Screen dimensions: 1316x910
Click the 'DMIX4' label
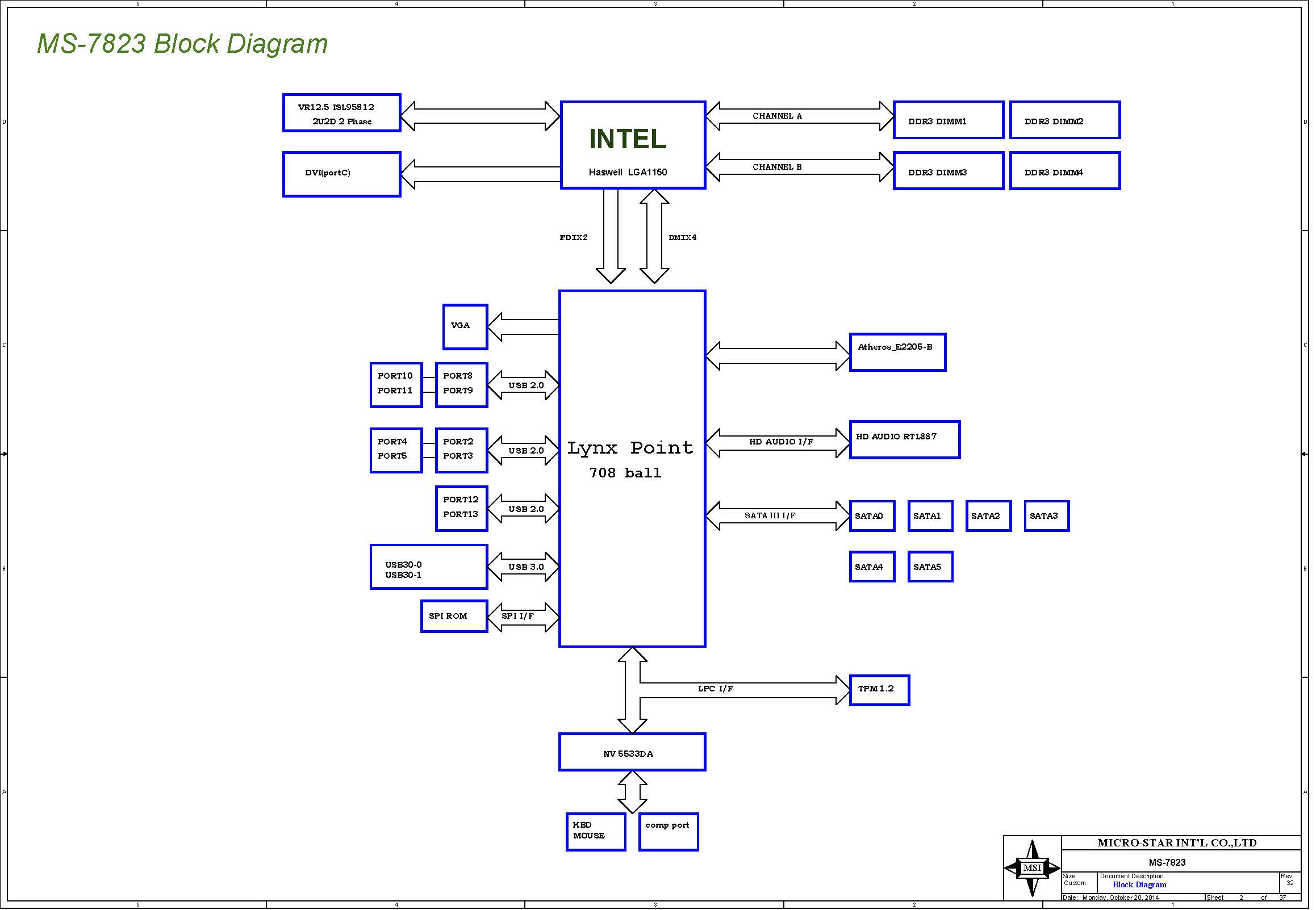682,237
